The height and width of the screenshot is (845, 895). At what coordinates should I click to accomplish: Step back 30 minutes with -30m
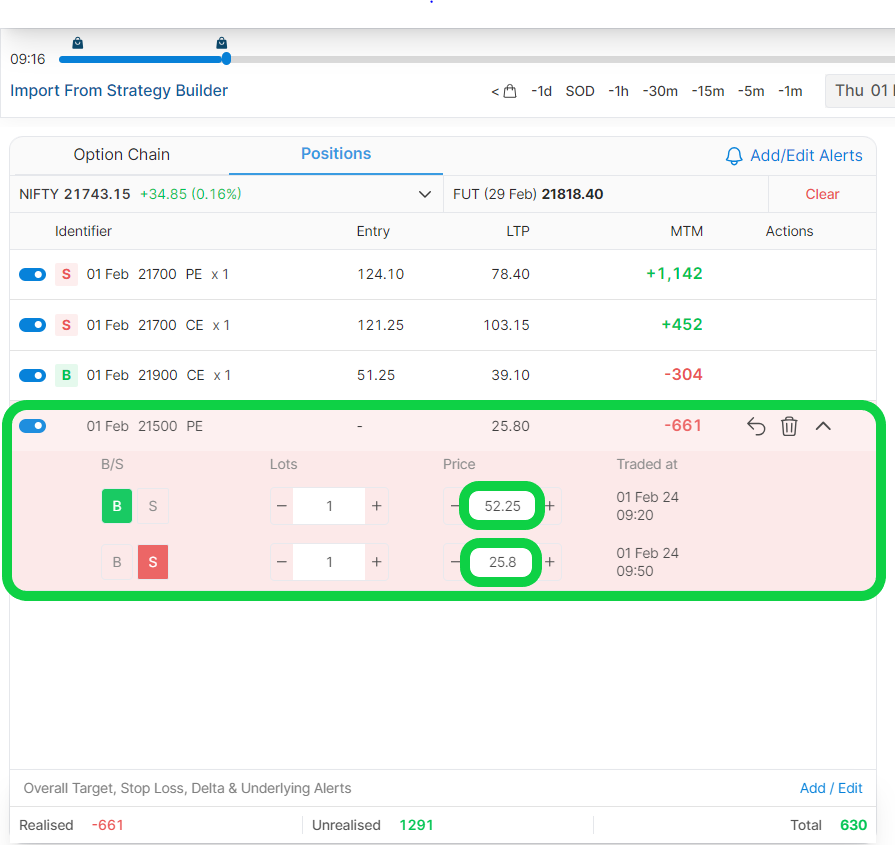click(660, 91)
